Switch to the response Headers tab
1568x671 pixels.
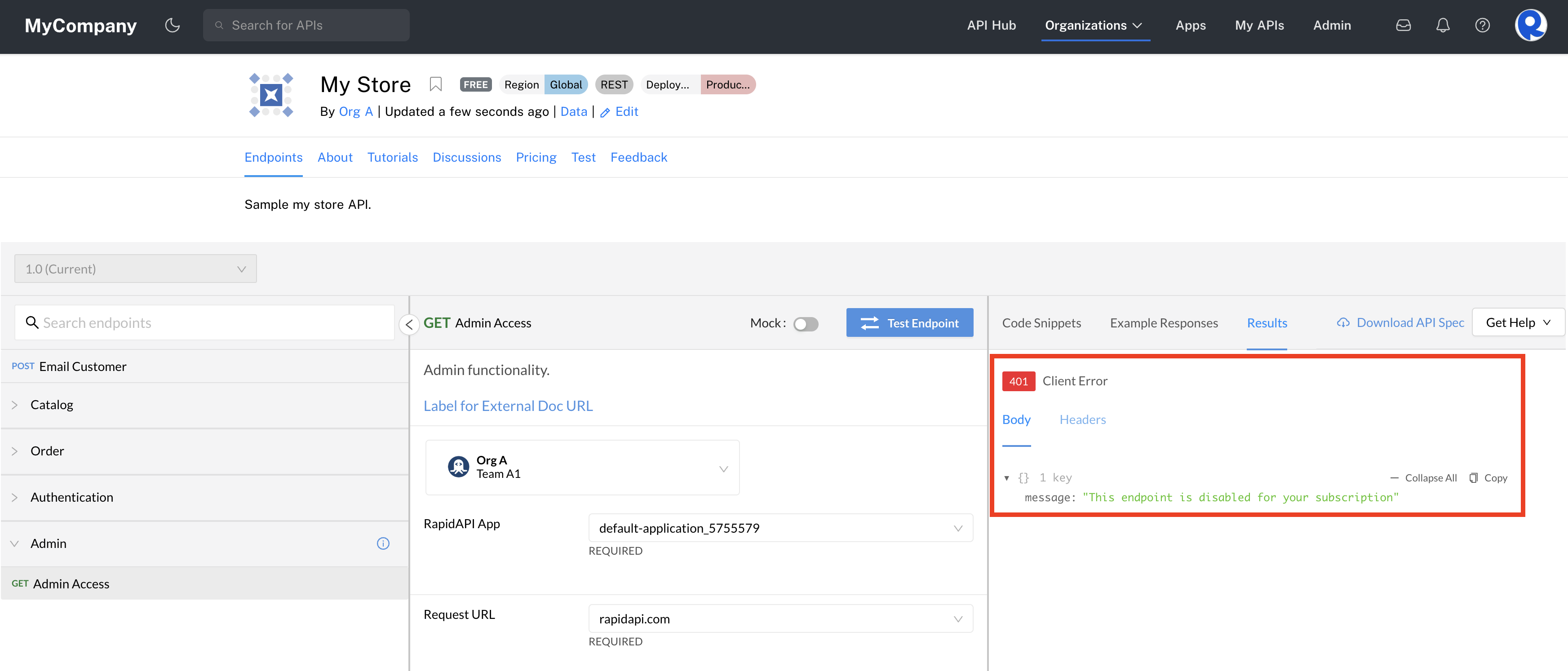click(1082, 420)
